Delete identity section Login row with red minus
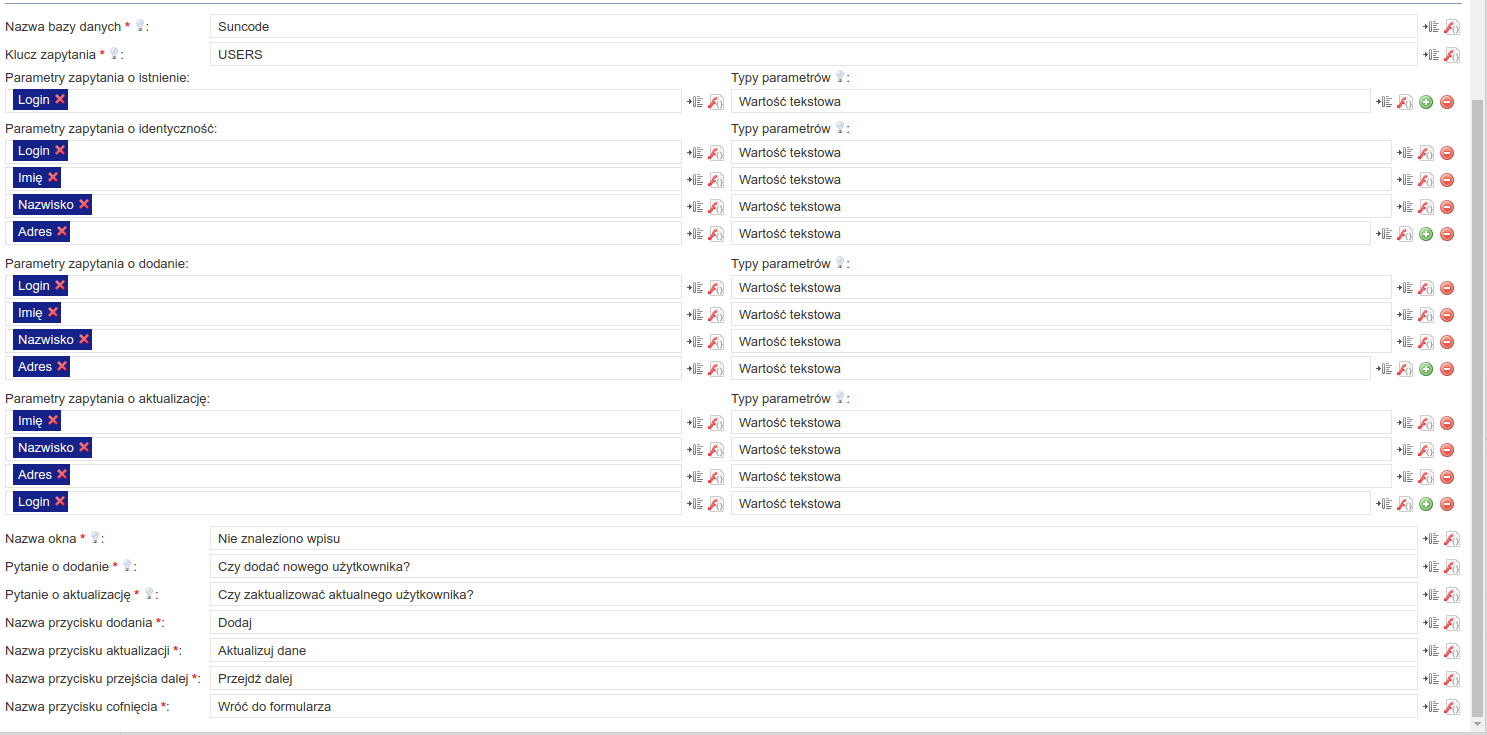Screen dimensions: 1487x735 click(1447, 153)
